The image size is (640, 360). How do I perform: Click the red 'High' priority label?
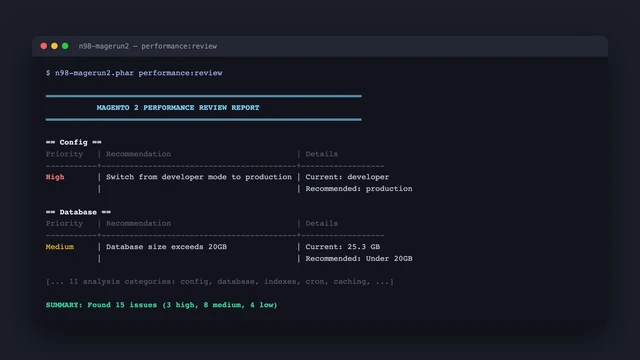pyautogui.click(x=55, y=177)
